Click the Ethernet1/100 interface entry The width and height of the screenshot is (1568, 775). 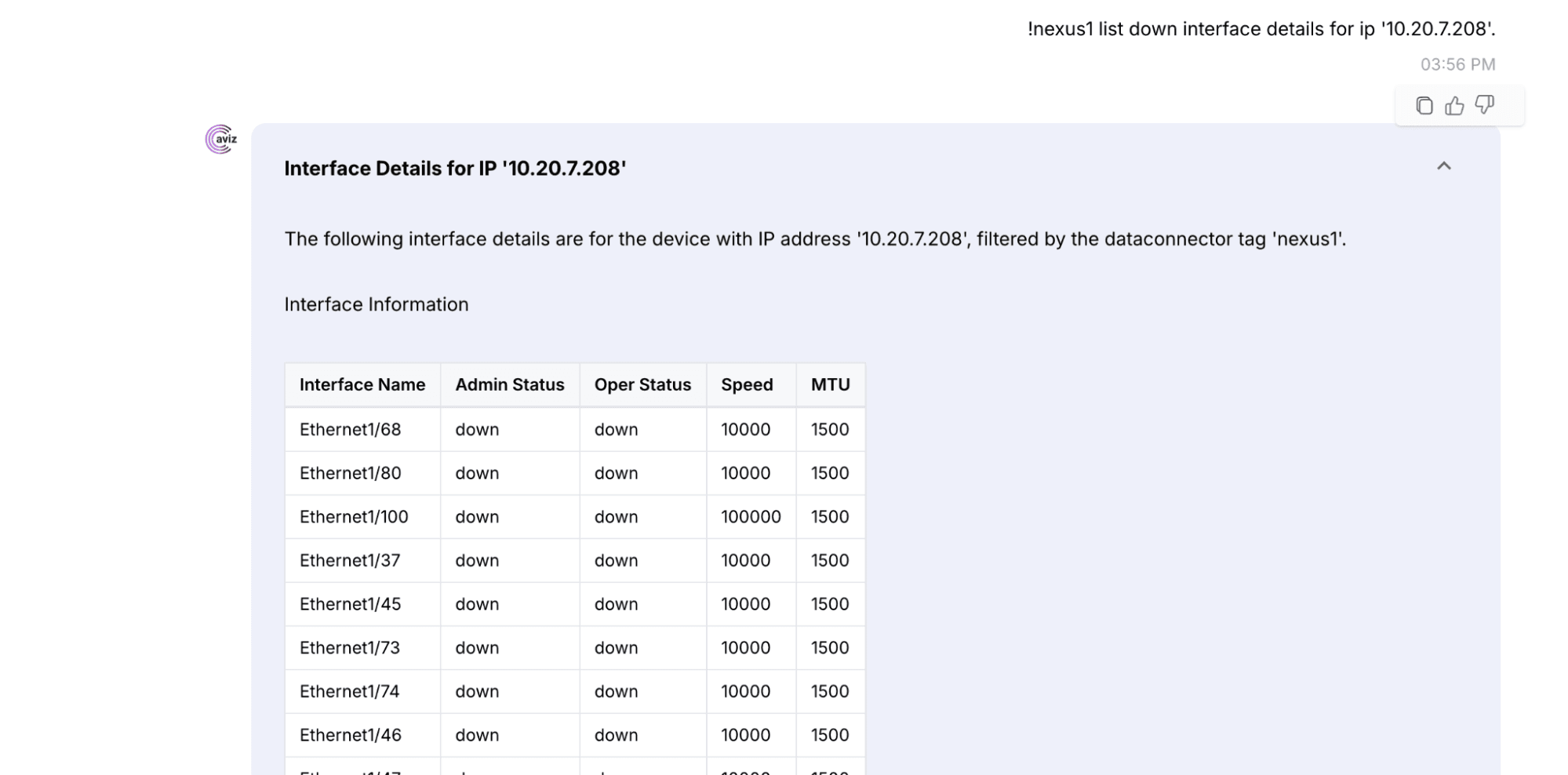(x=354, y=516)
